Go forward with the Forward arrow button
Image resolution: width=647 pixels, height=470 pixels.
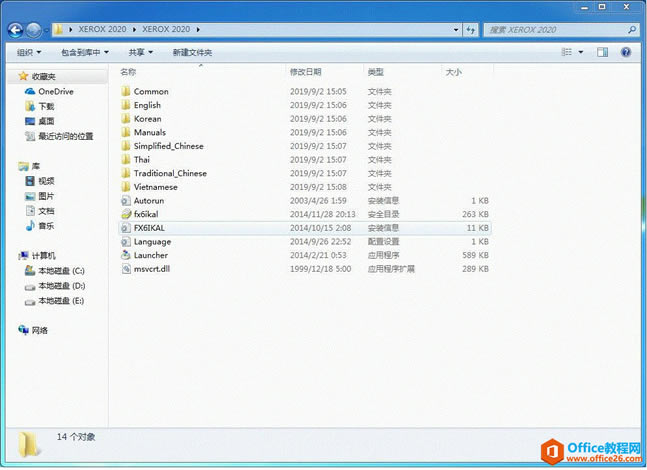coord(33,30)
